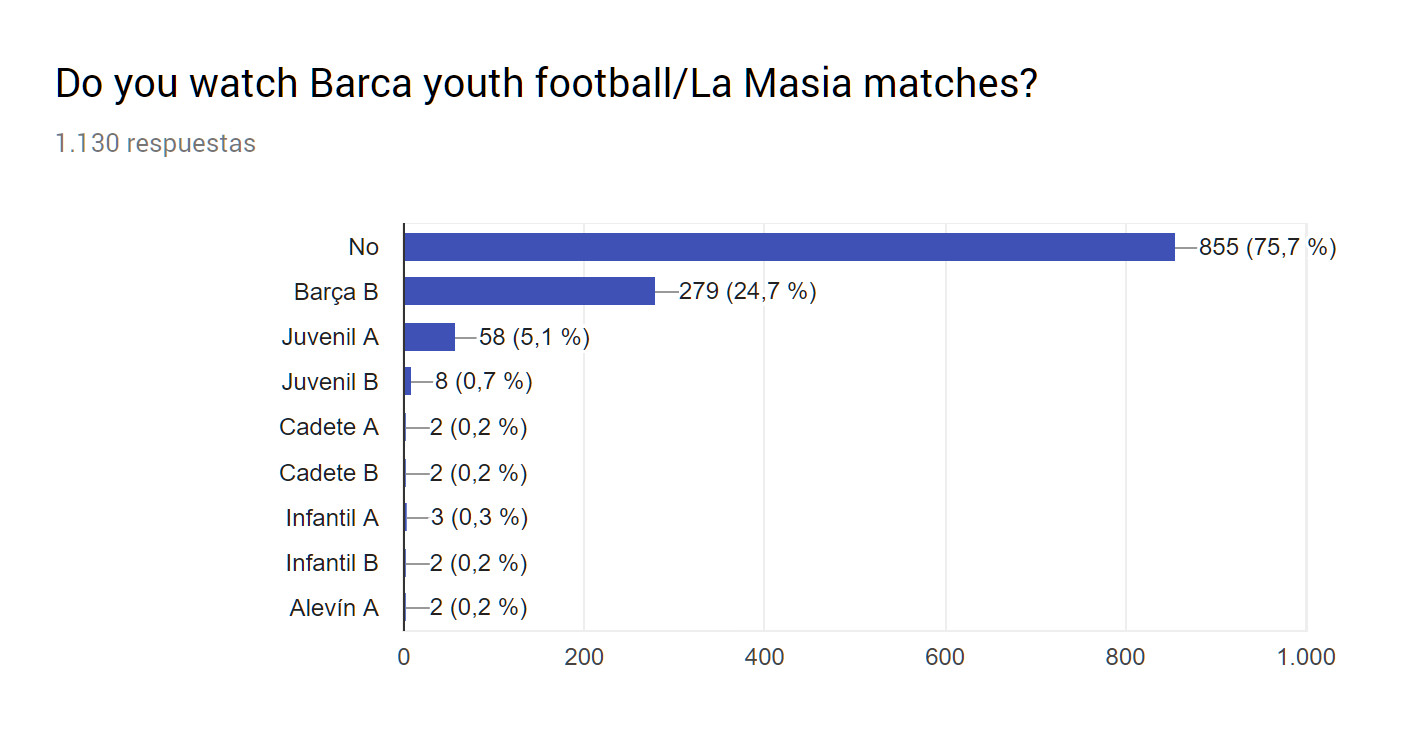This screenshot has width=1411, height=731.
Task: Click the 855 (75,7 %) value label
Action: [x=1267, y=247]
